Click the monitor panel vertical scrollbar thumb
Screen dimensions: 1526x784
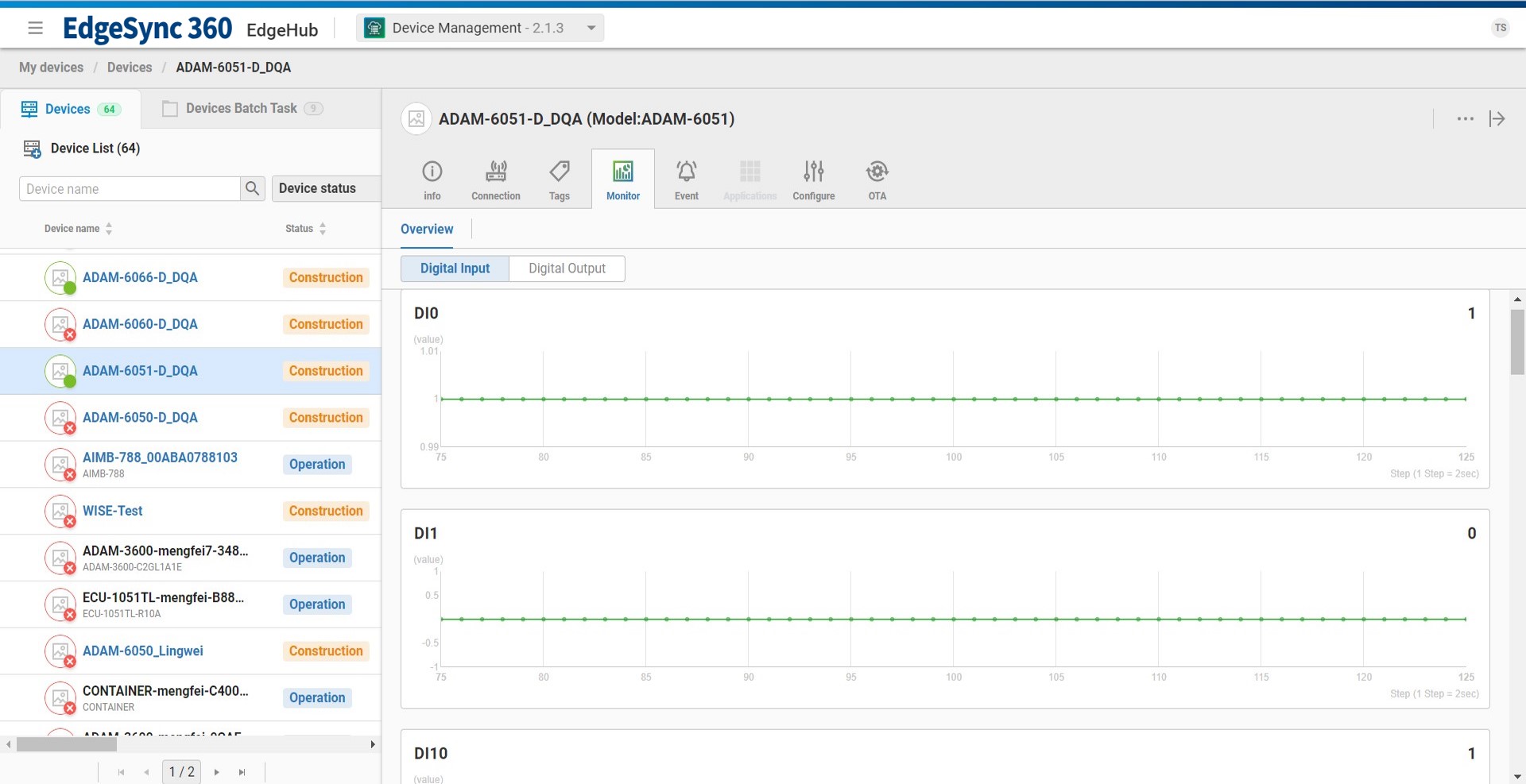pos(1517,342)
